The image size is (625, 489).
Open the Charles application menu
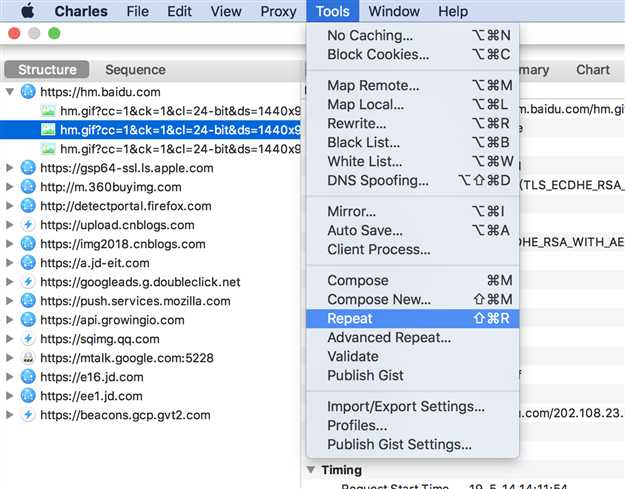[x=81, y=11]
